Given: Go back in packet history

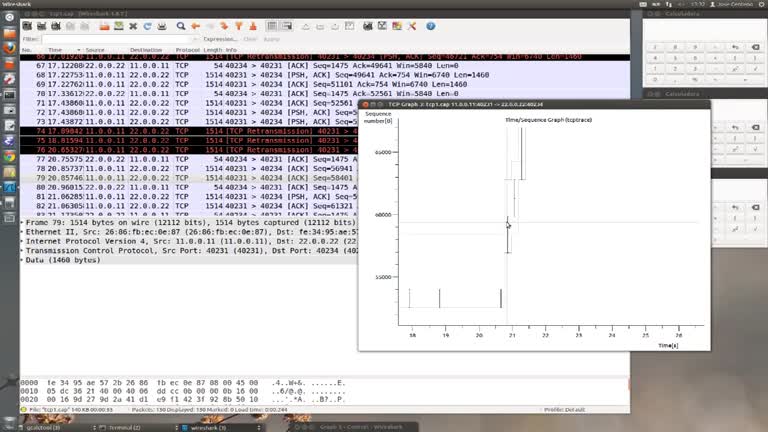Looking at the screenshot, I should (x=195, y=26).
